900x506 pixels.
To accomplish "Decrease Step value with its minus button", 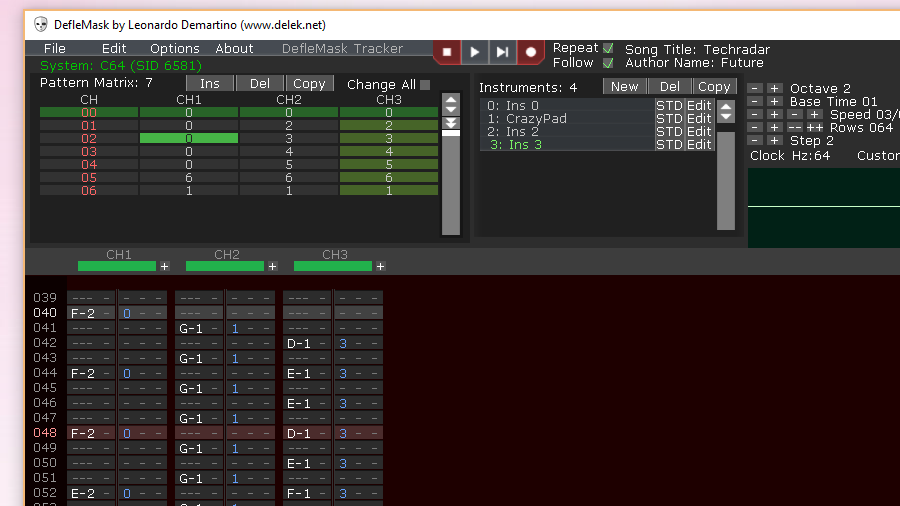I will [x=755, y=141].
